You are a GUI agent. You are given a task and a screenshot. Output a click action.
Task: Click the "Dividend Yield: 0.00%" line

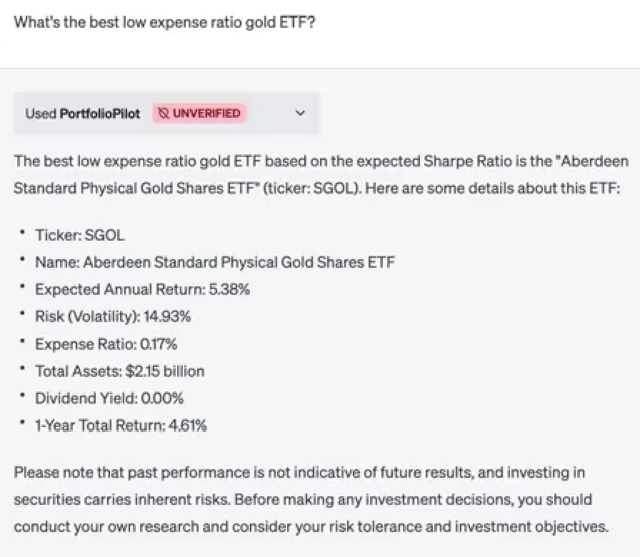(109, 398)
